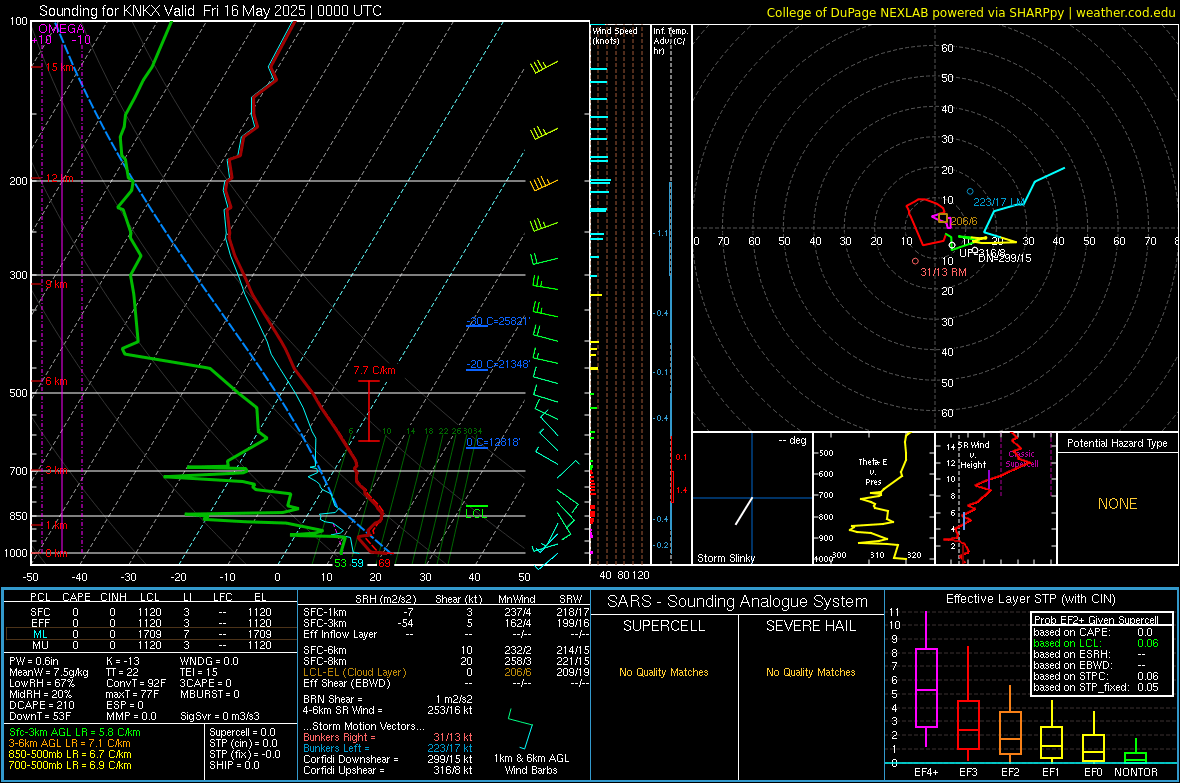
Task: Click the CINH column header
Action: pyautogui.click(x=113, y=597)
